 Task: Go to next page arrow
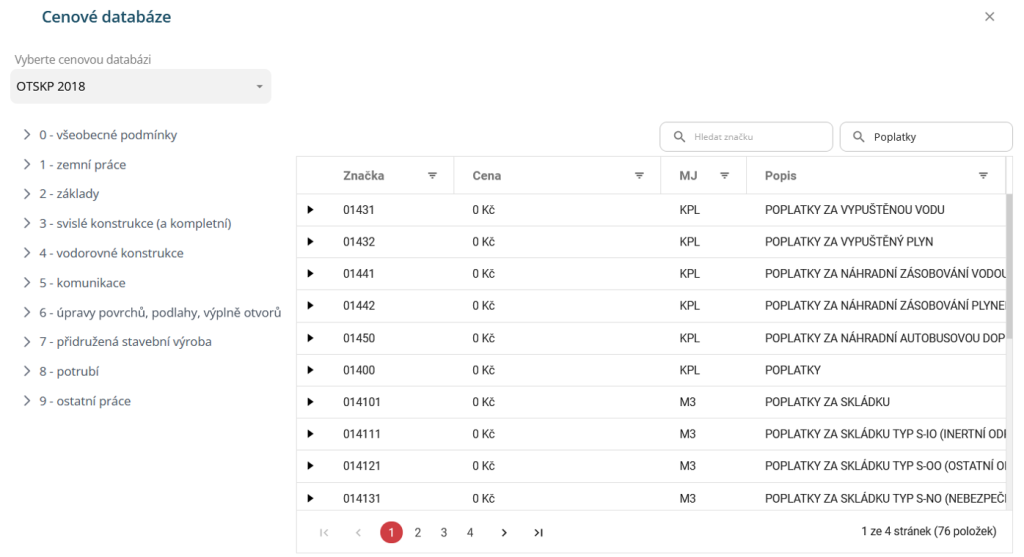point(504,533)
